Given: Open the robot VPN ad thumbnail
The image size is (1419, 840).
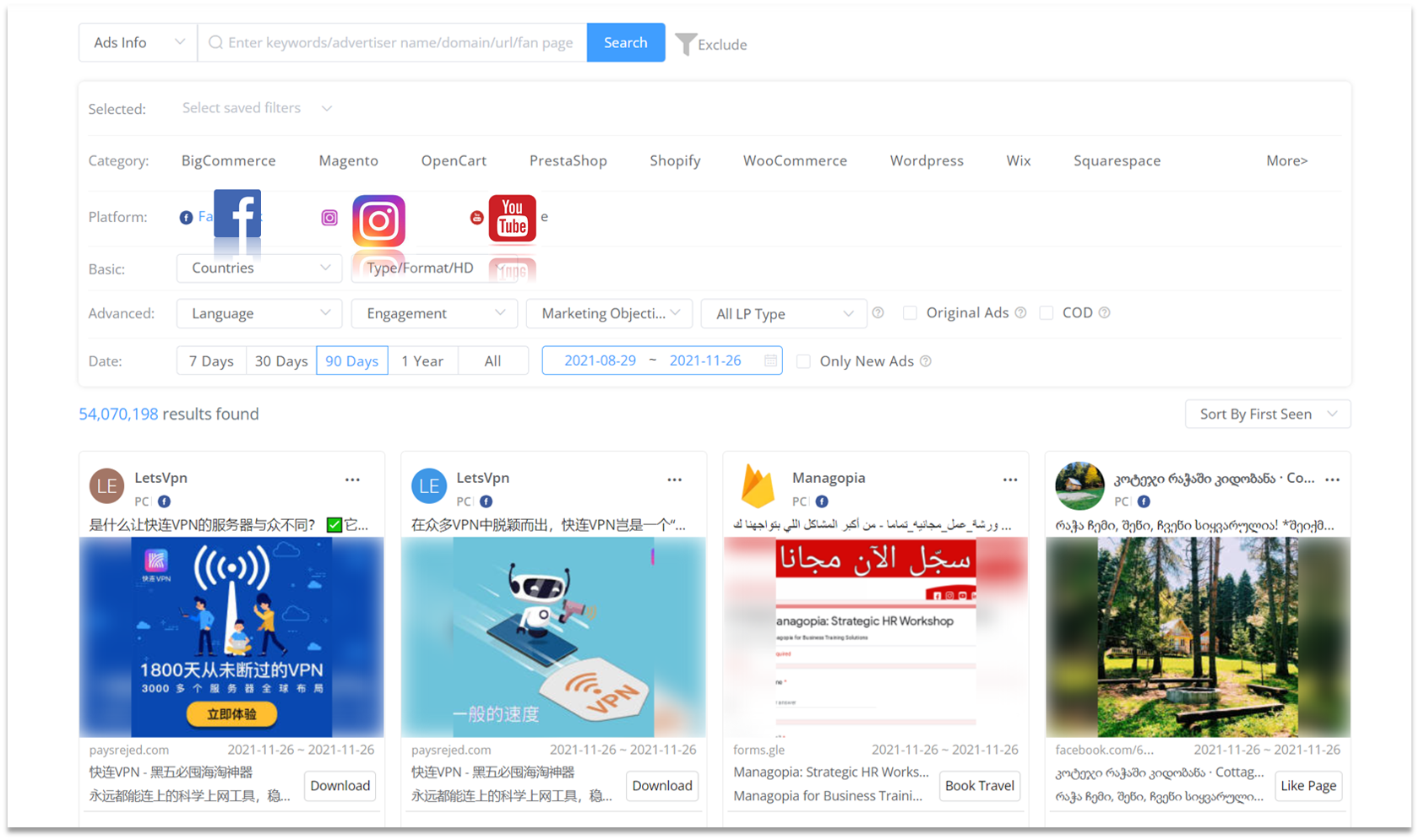Looking at the screenshot, I should click(553, 637).
